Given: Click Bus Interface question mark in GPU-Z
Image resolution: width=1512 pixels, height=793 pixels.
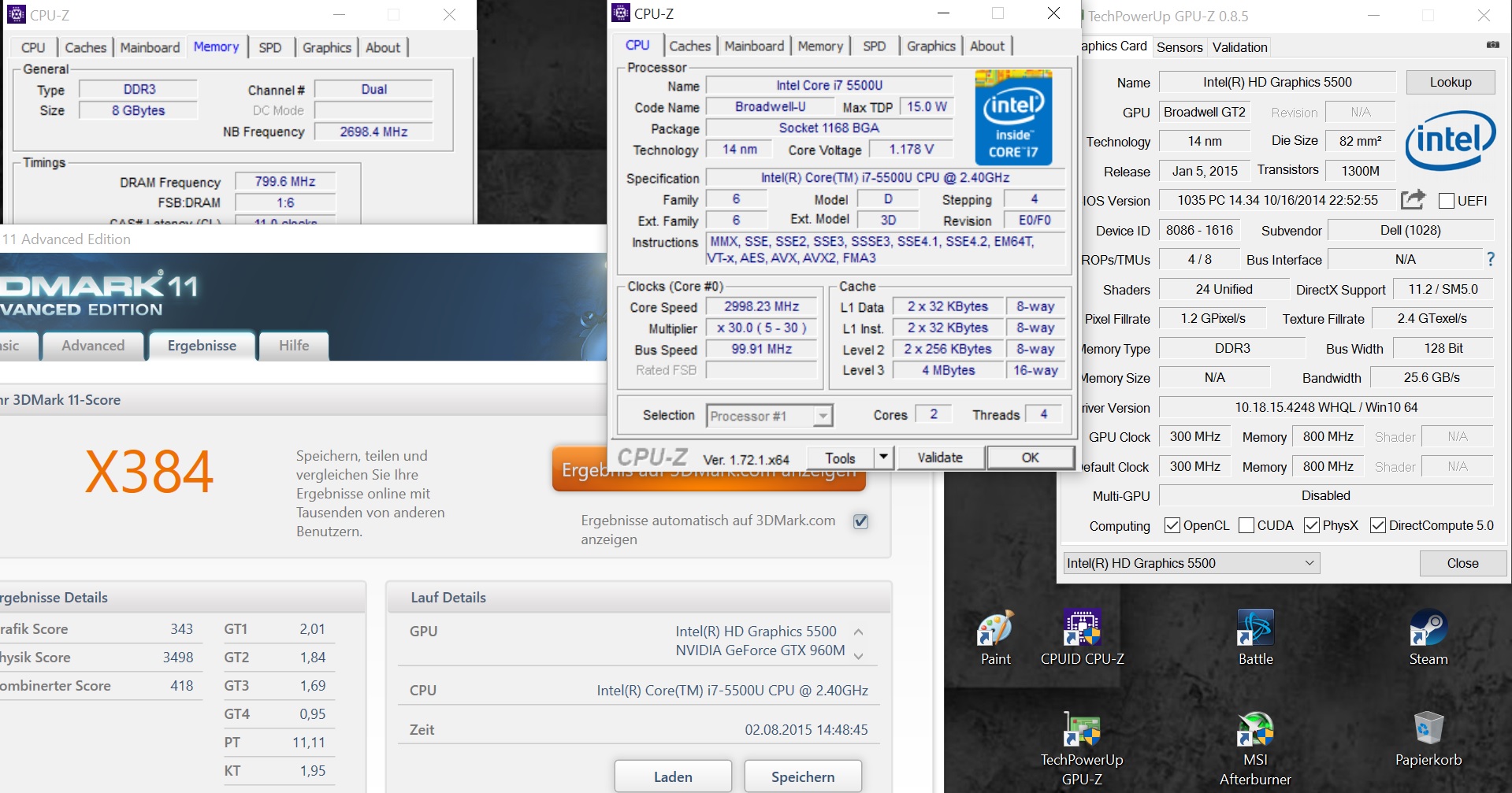Looking at the screenshot, I should pos(1490,258).
